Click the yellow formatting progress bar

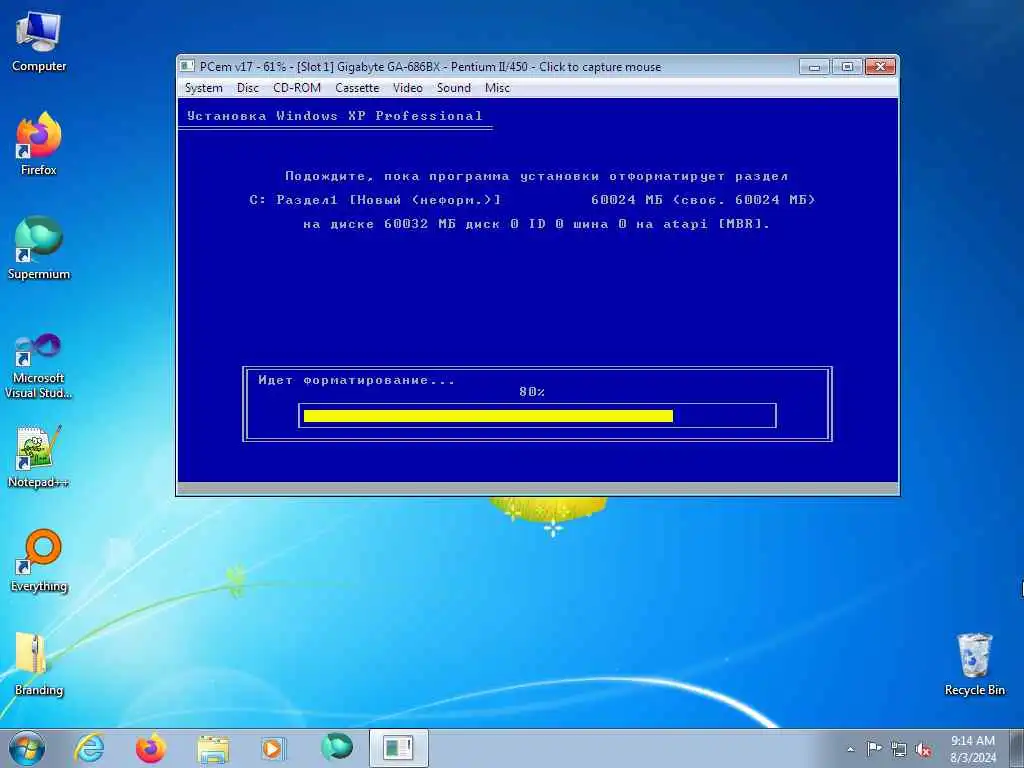488,416
